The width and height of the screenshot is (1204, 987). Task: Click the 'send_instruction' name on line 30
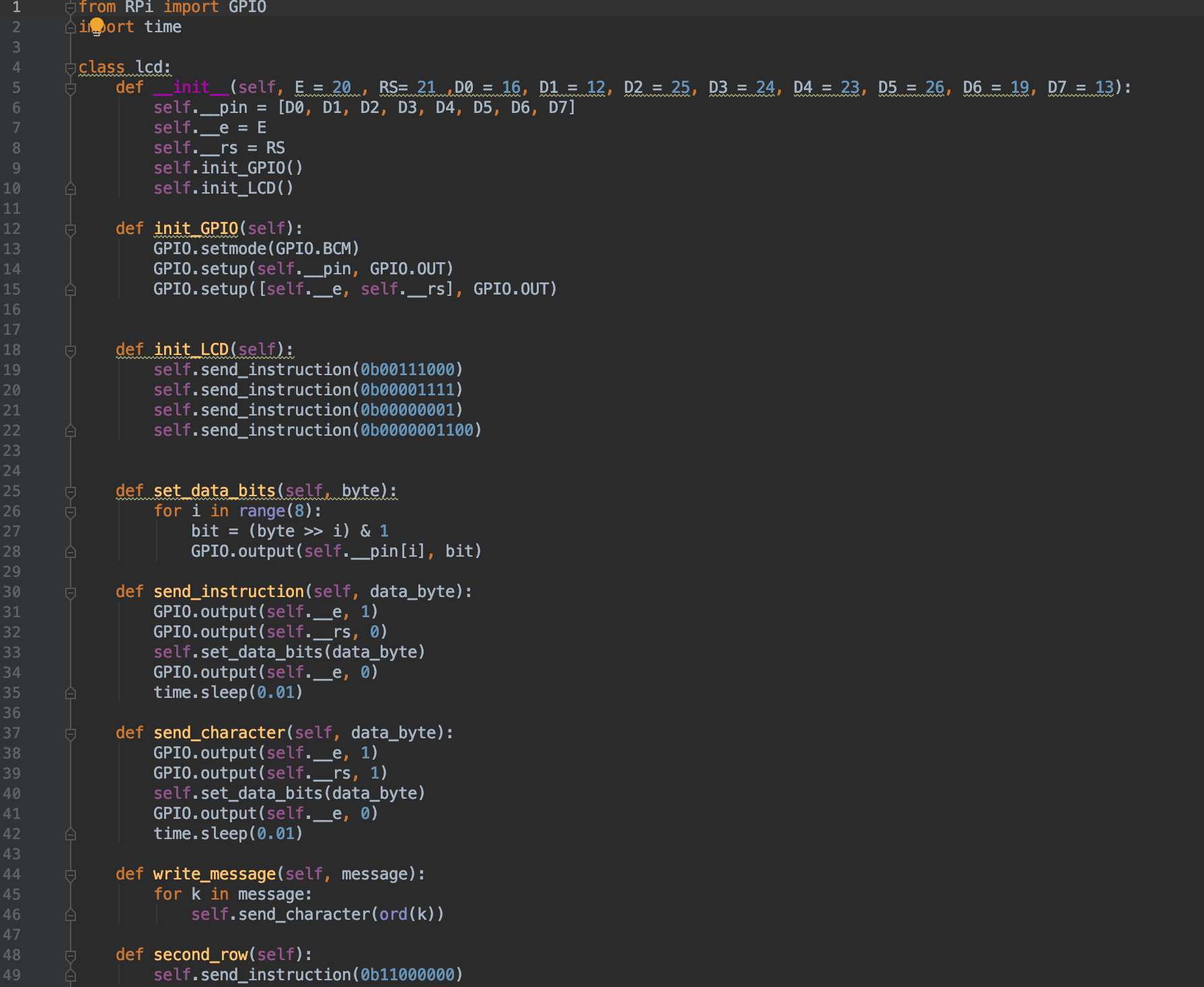click(x=229, y=592)
